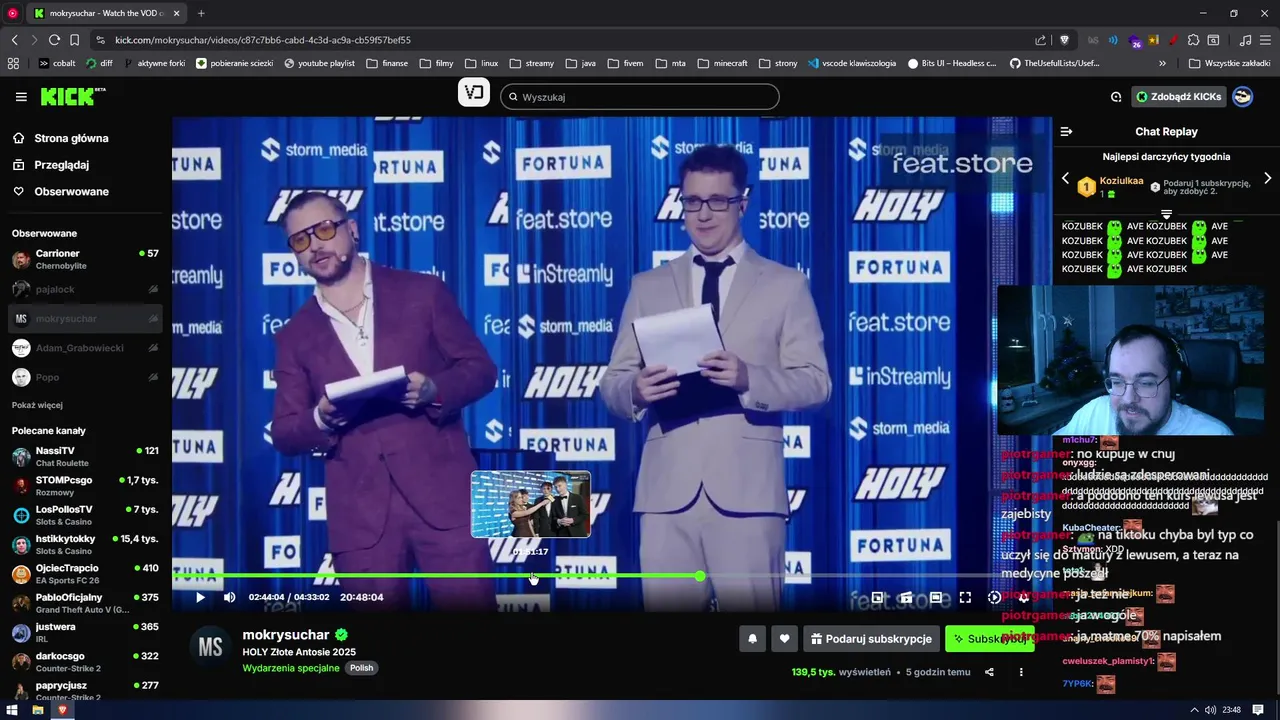Open the cobalt bookmark
Image resolution: width=1280 pixels, height=720 pixels.
click(57, 63)
